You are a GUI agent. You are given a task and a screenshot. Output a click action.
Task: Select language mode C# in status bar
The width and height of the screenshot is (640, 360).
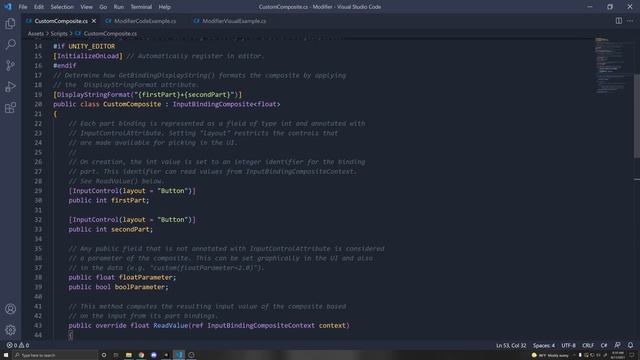[604, 345]
